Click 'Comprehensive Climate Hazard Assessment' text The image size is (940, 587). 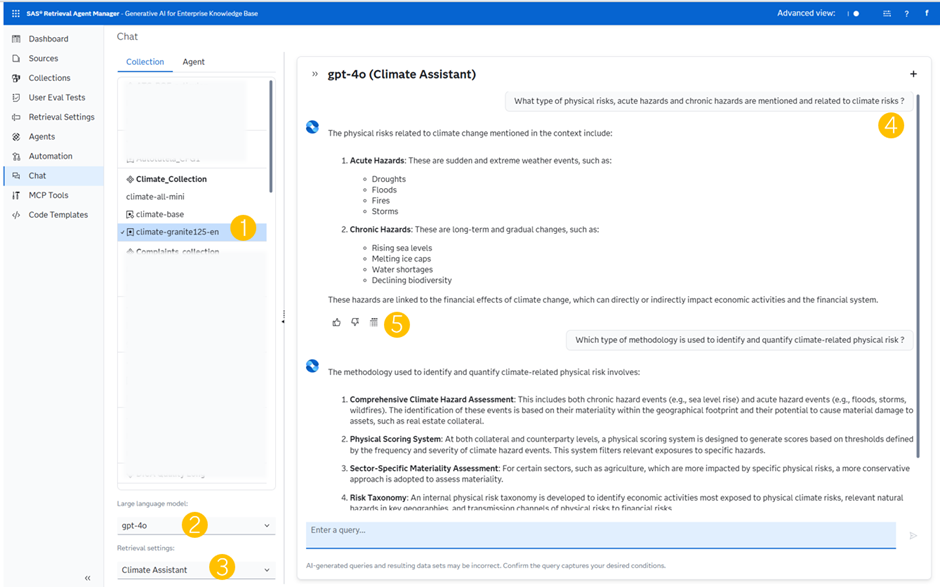pyautogui.click(x=432, y=399)
